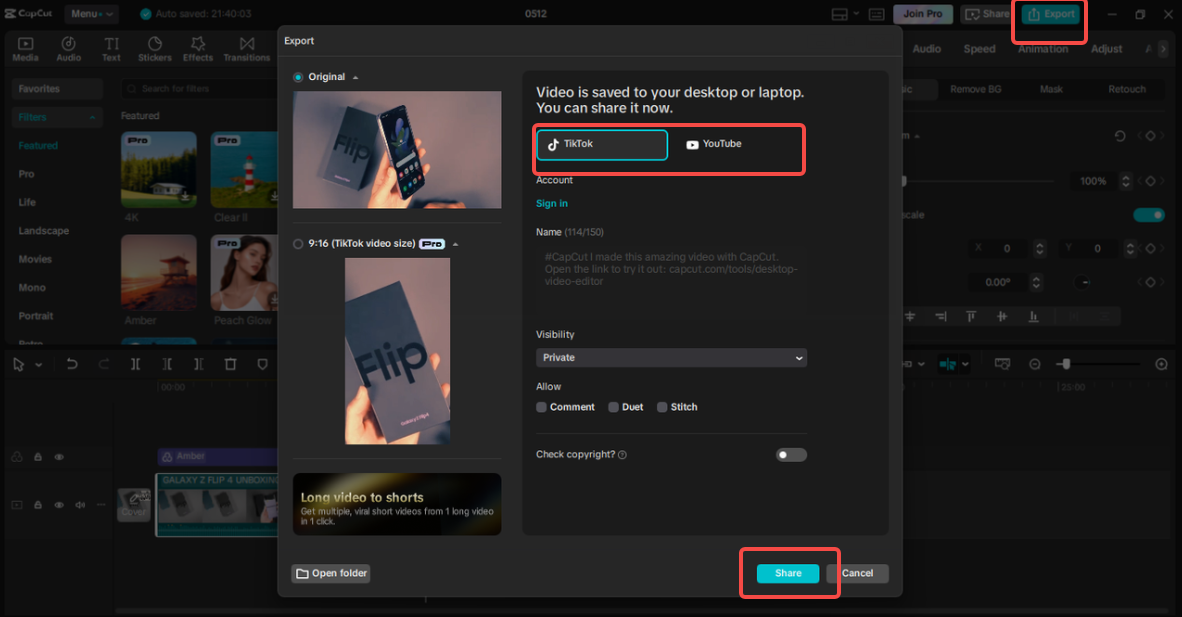Cancel the export dialog
This screenshot has width=1182, height=617.
pyautogui.click(x=857, y=573)
